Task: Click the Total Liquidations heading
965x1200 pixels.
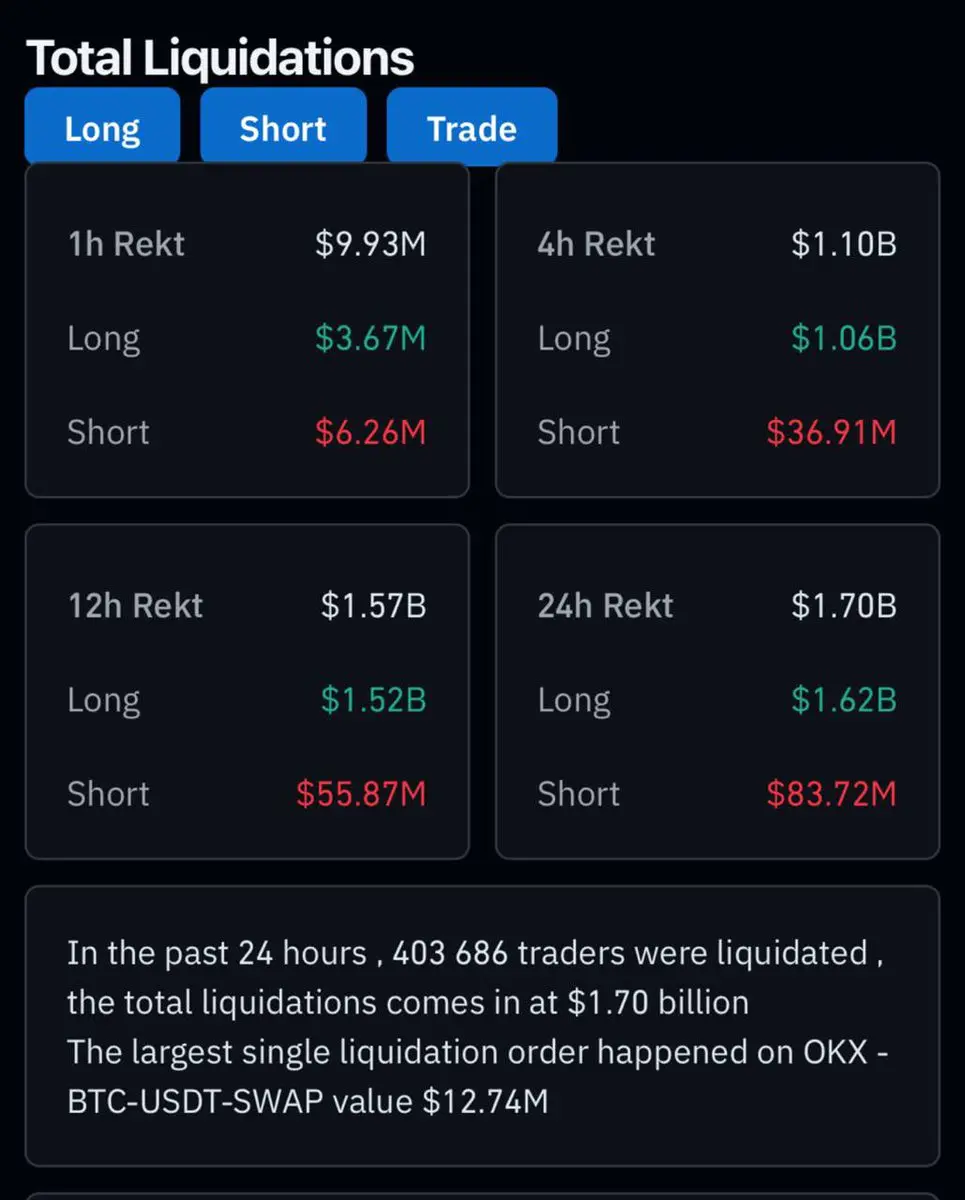Action: (x=220, y=58)
